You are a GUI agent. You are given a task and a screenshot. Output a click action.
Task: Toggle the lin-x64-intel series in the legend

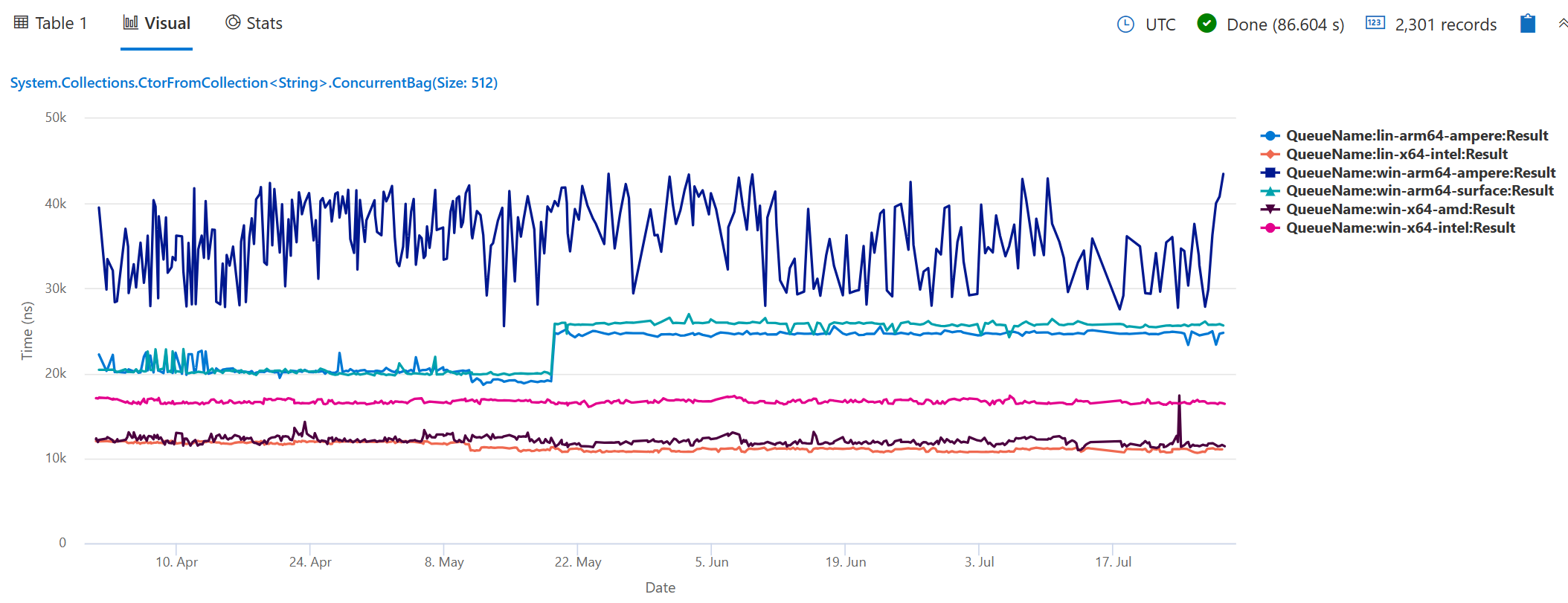(x=1397, y=154)
